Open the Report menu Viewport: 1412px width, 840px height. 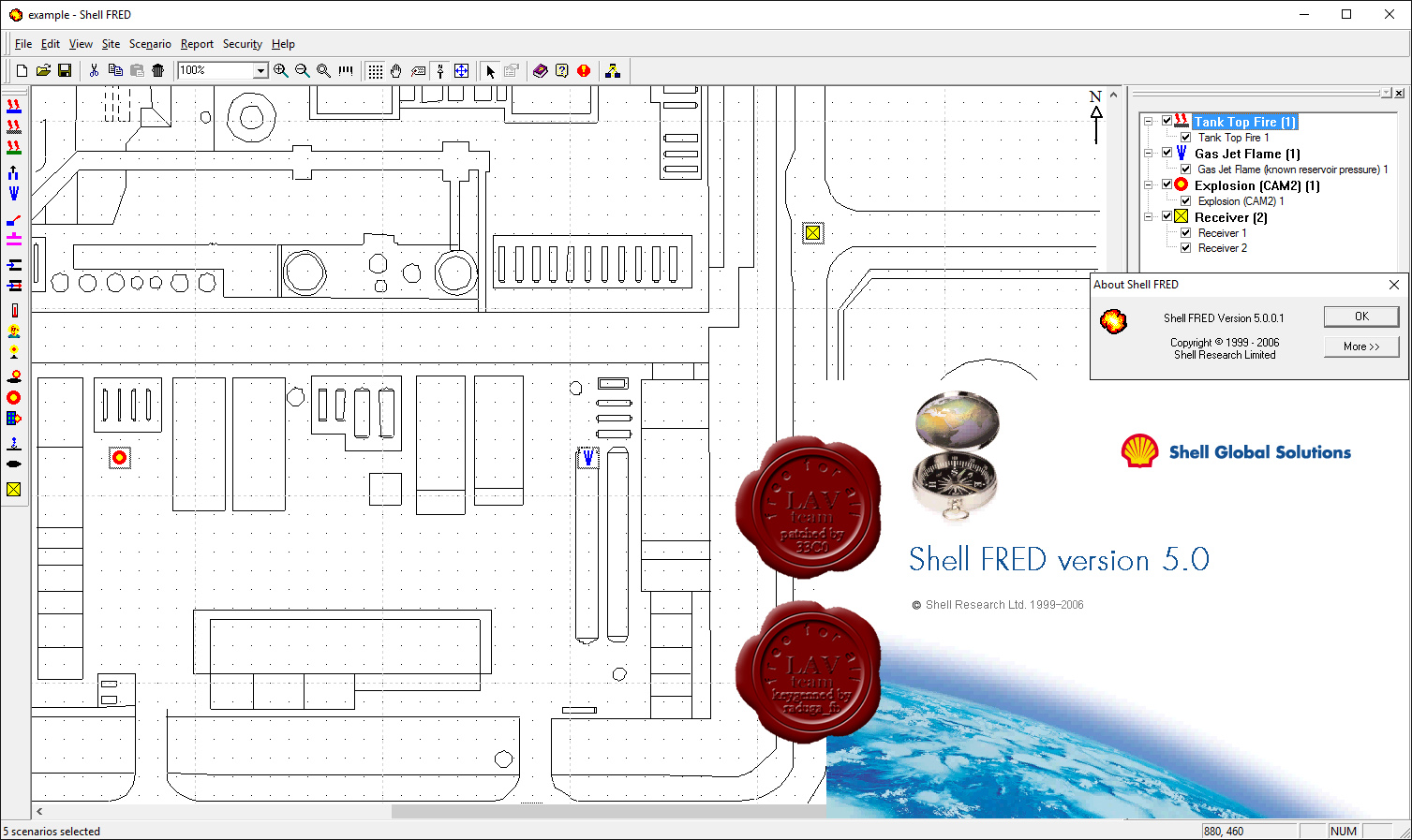point(197,44)
